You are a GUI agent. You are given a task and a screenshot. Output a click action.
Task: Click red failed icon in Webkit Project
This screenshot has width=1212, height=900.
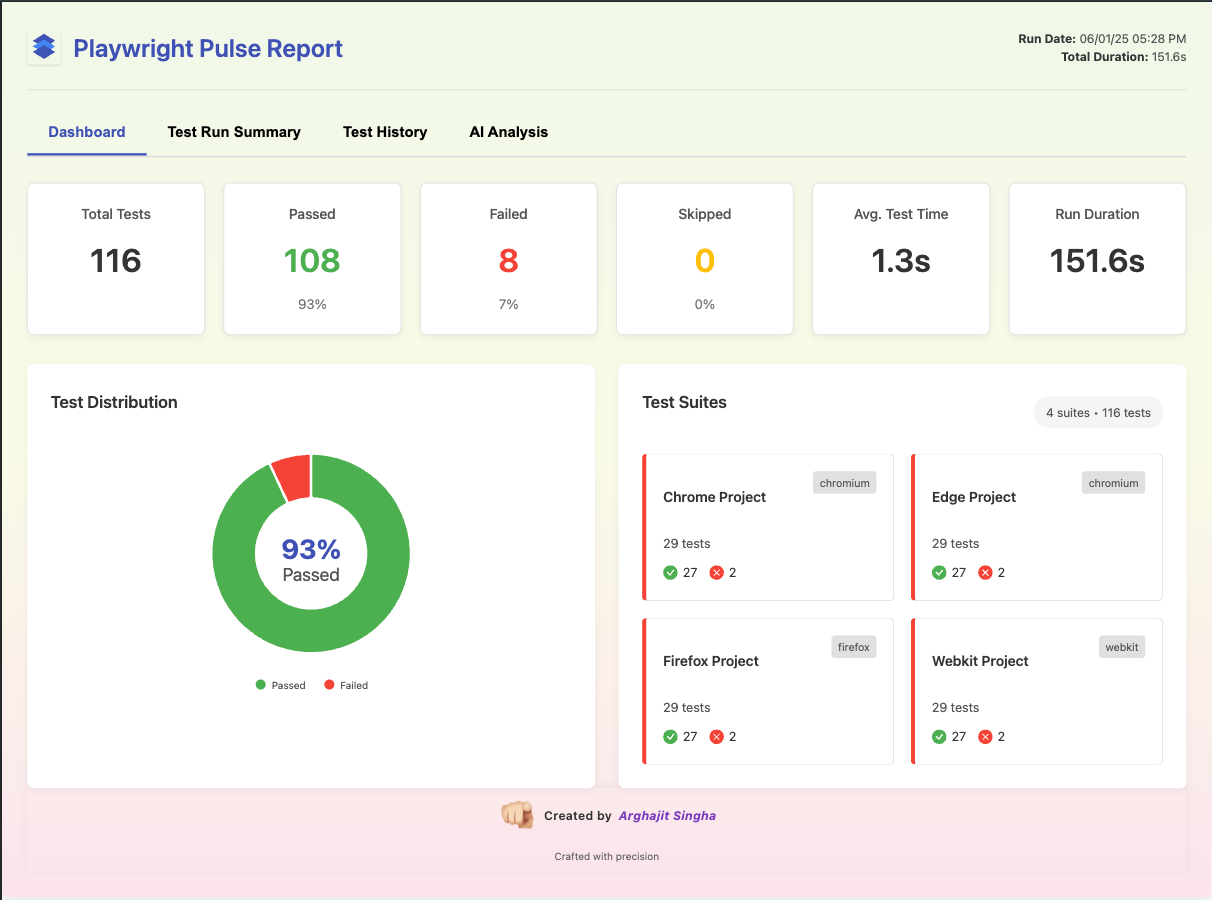tap(985, 737)
